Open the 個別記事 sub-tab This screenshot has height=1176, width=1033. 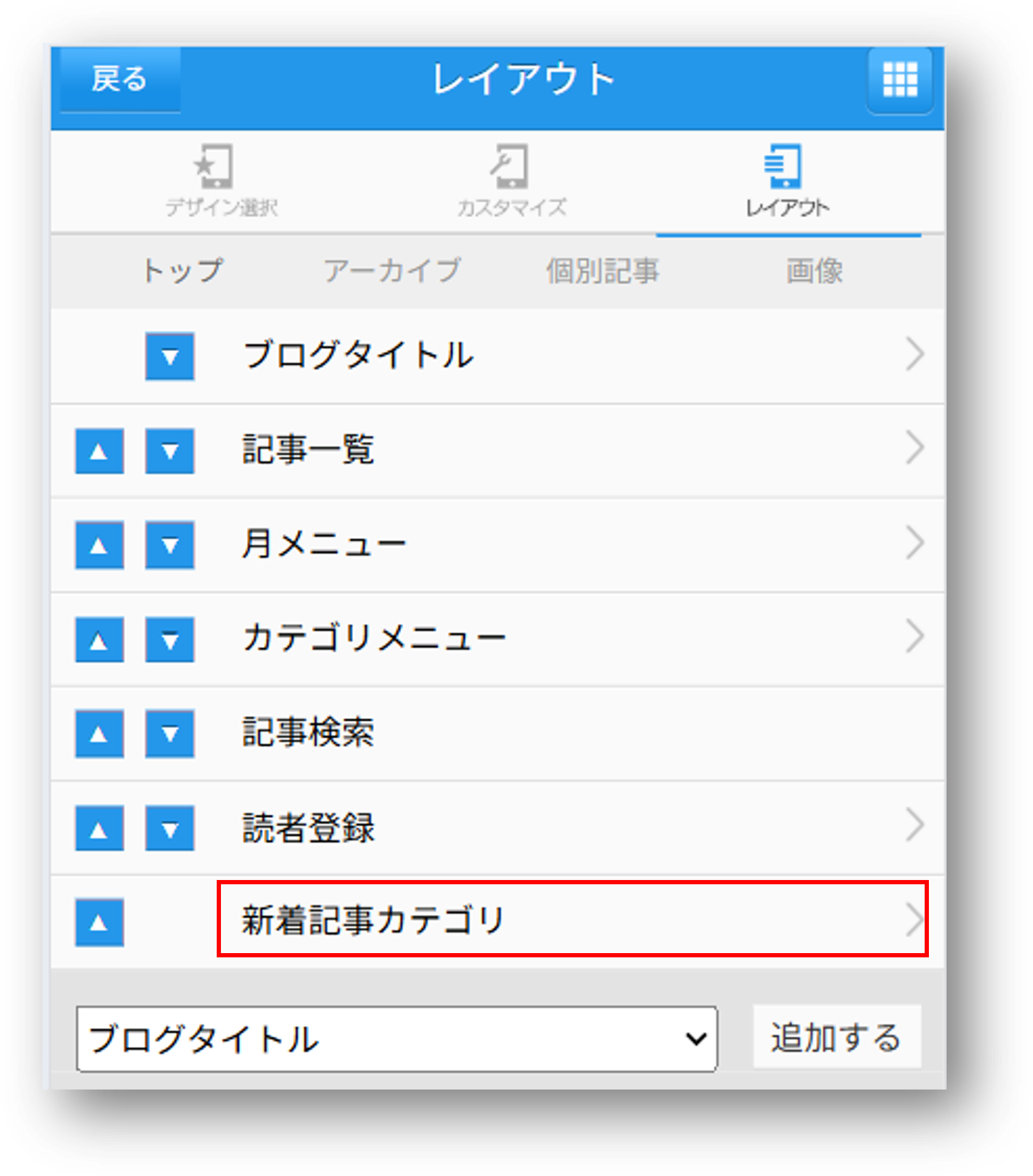(603, 271)
